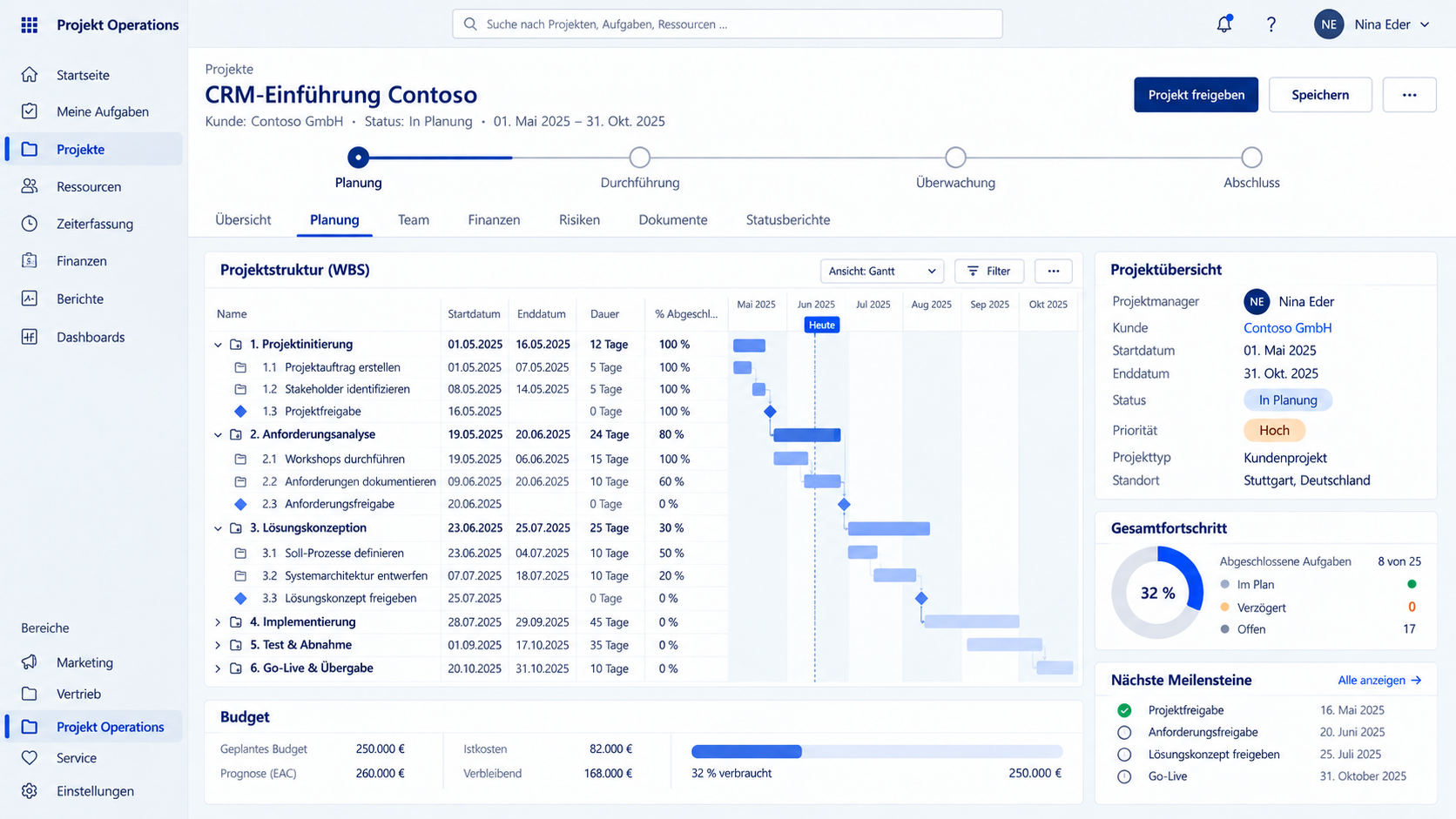The height and width of the screenshot is (819, 1456).
Task: Switch to the Übersicht tab
Action: pyautogui.click(x=243, y=220)
